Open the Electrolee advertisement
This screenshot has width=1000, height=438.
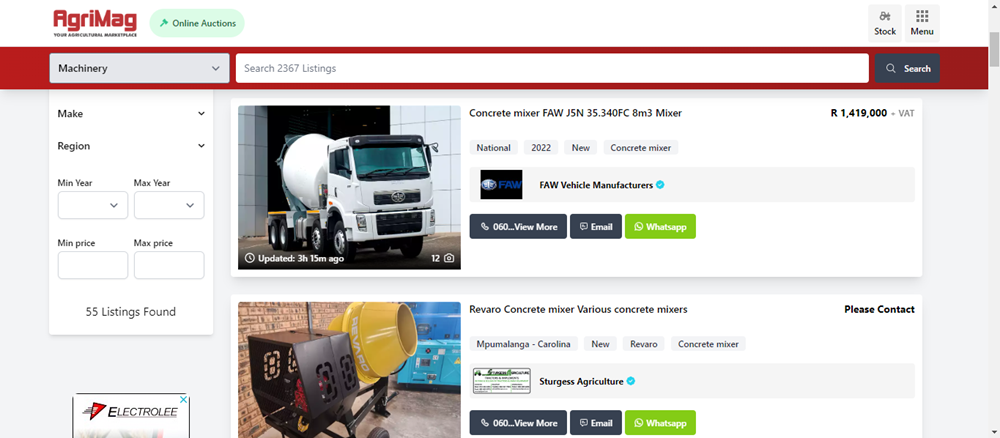(131, 416)
